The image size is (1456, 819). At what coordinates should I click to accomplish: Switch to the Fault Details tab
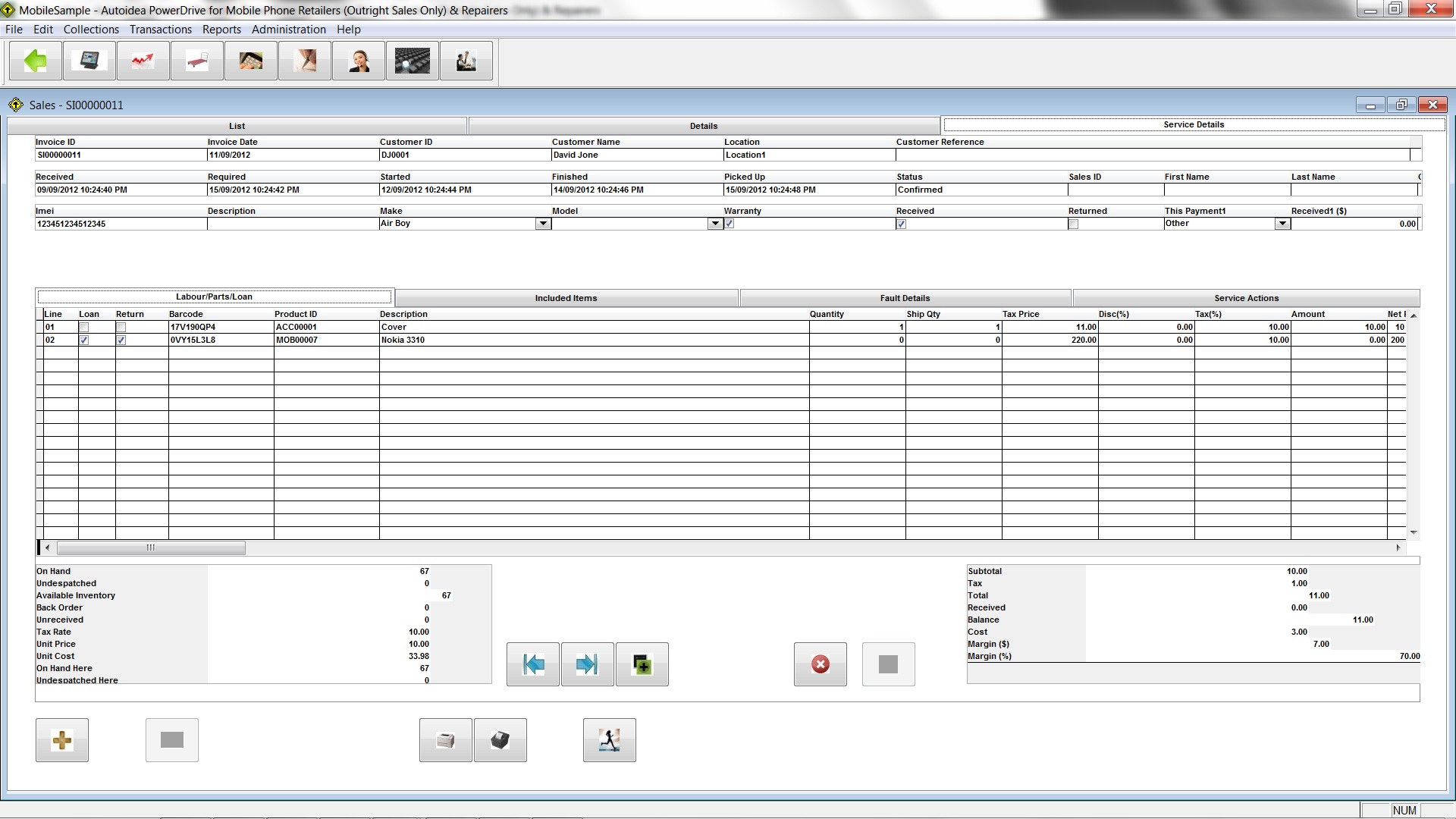tap(905, 298)
